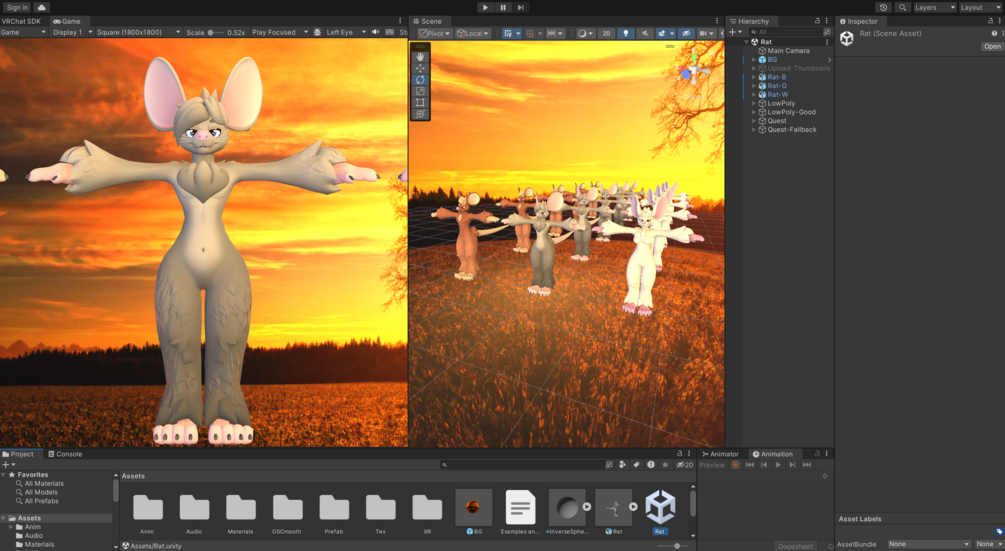The width and height of the screenshot is (1005, 551).
Task: Toggle 2D view mode in Scene
Action: click(606, 33)
